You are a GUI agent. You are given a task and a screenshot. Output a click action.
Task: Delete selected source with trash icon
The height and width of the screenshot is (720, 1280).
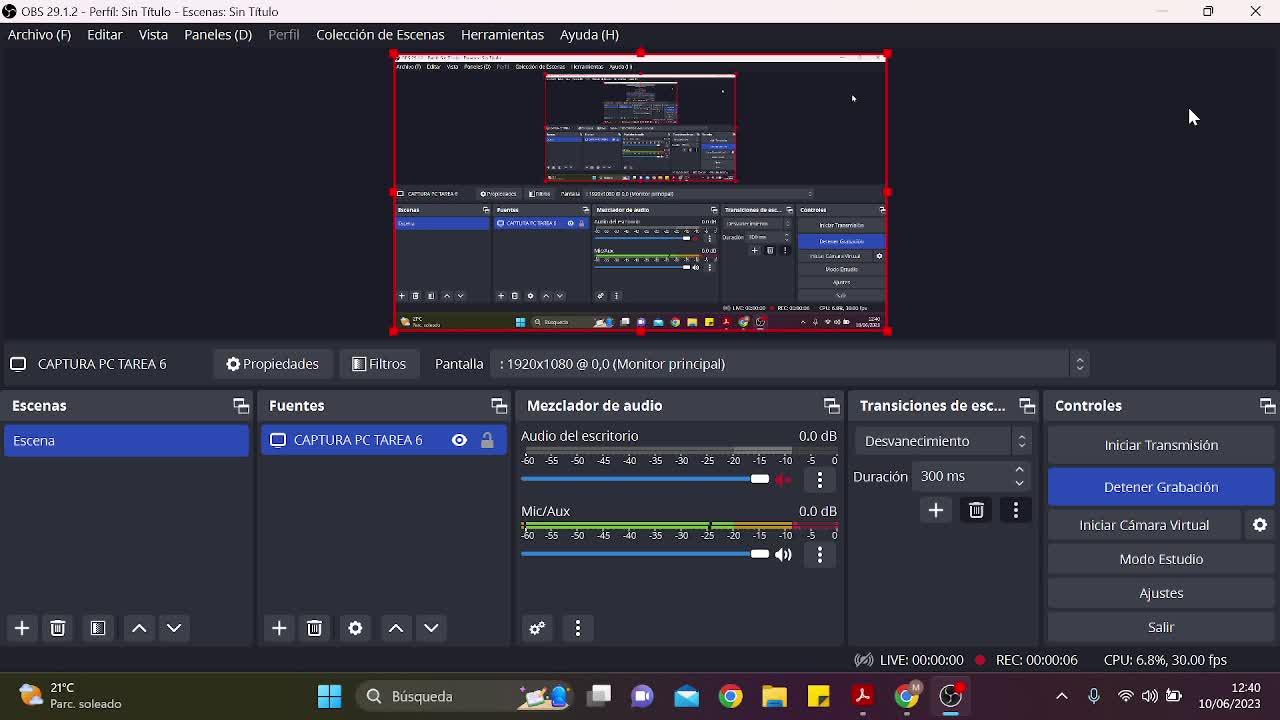pos(314,628)
